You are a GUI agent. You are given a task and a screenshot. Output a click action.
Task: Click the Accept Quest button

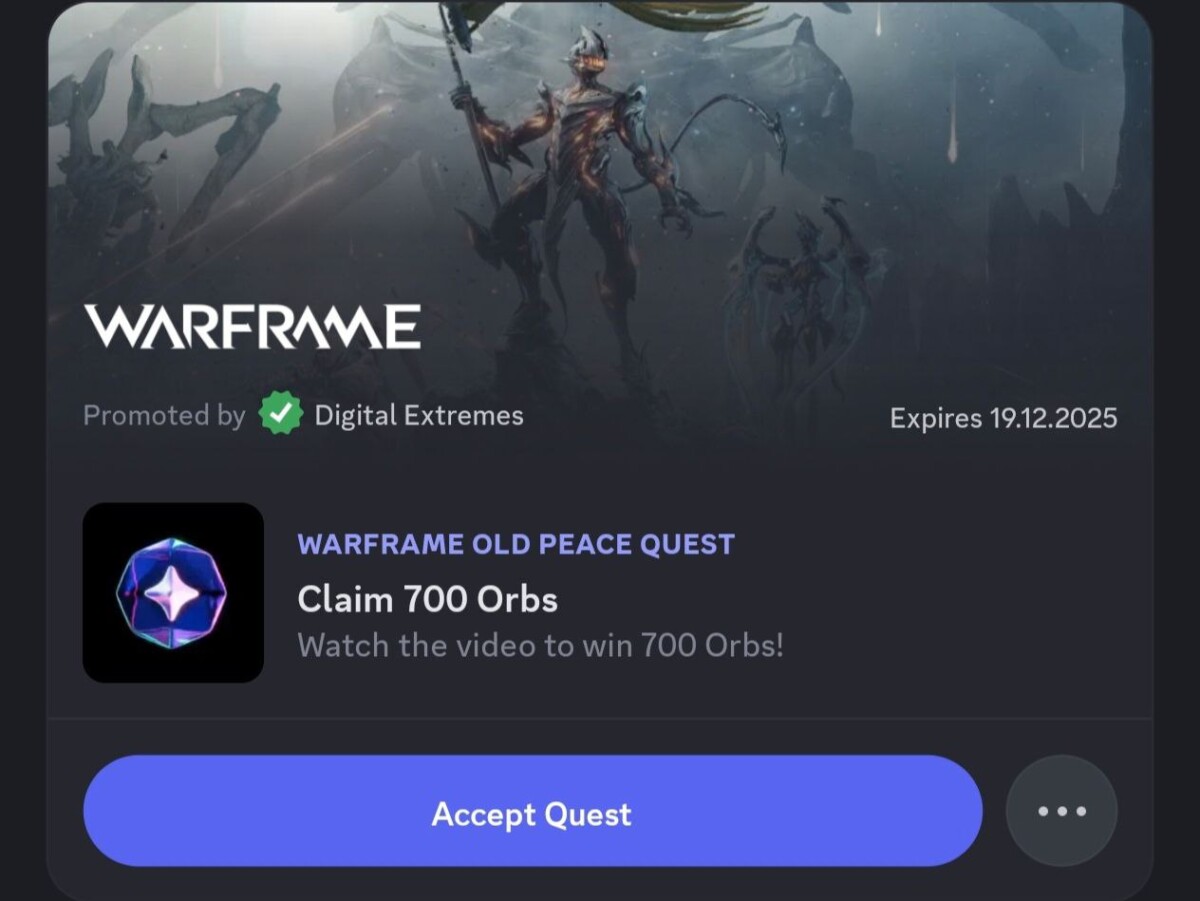click(532, 811)
